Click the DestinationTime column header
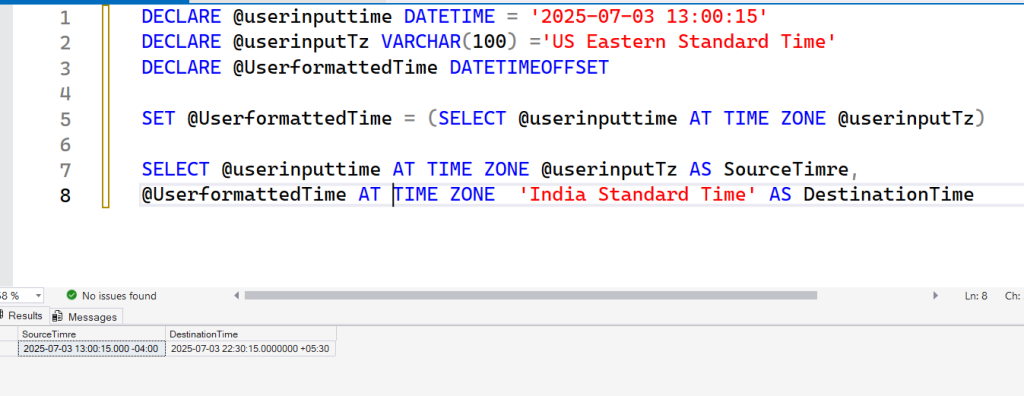This screenshot has width=1024, height=396. (251, 334)
